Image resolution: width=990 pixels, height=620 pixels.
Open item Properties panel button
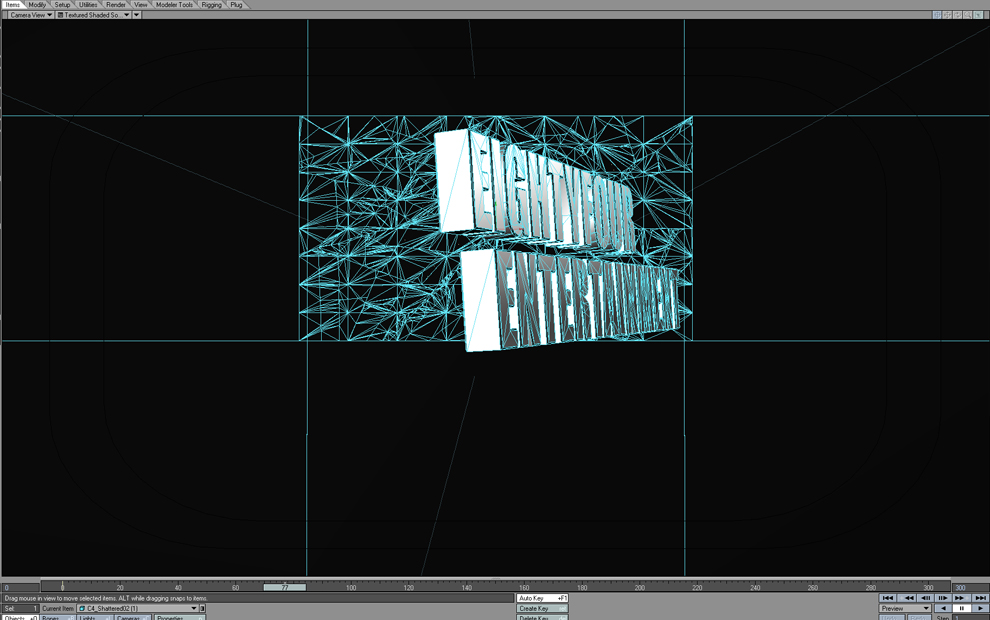tap(179, 617)
